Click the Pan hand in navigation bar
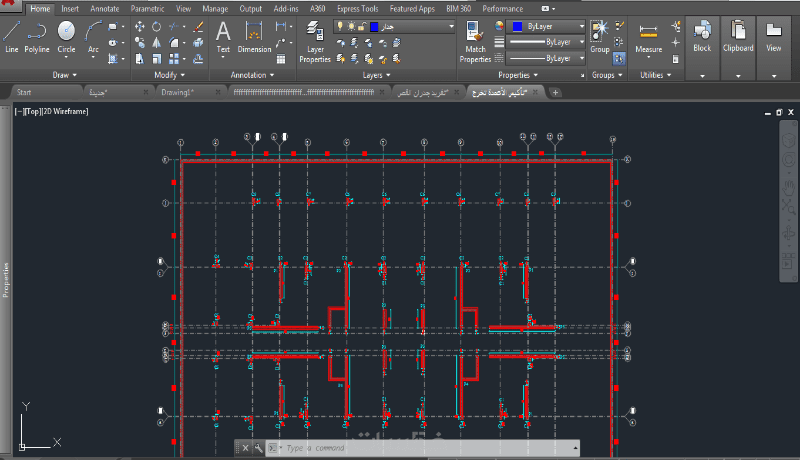Screen dimensions: 800x460 click(x=788, y=187)
